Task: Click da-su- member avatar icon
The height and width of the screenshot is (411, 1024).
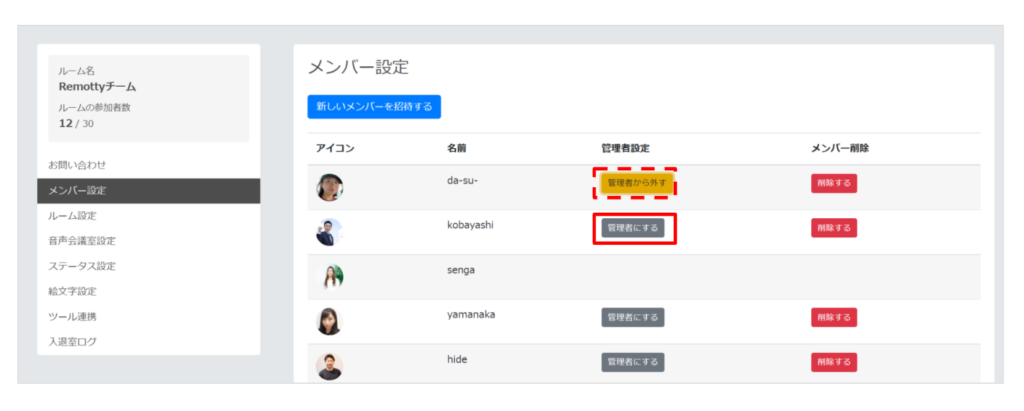Action: [x=330, y=188]
